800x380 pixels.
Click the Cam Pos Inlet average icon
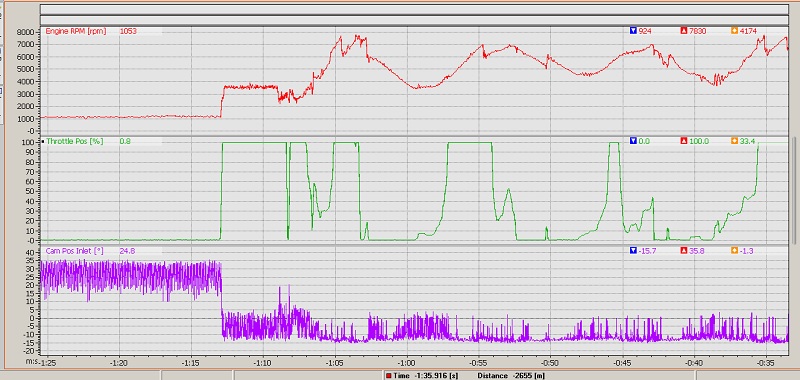(x=734, y=250)
